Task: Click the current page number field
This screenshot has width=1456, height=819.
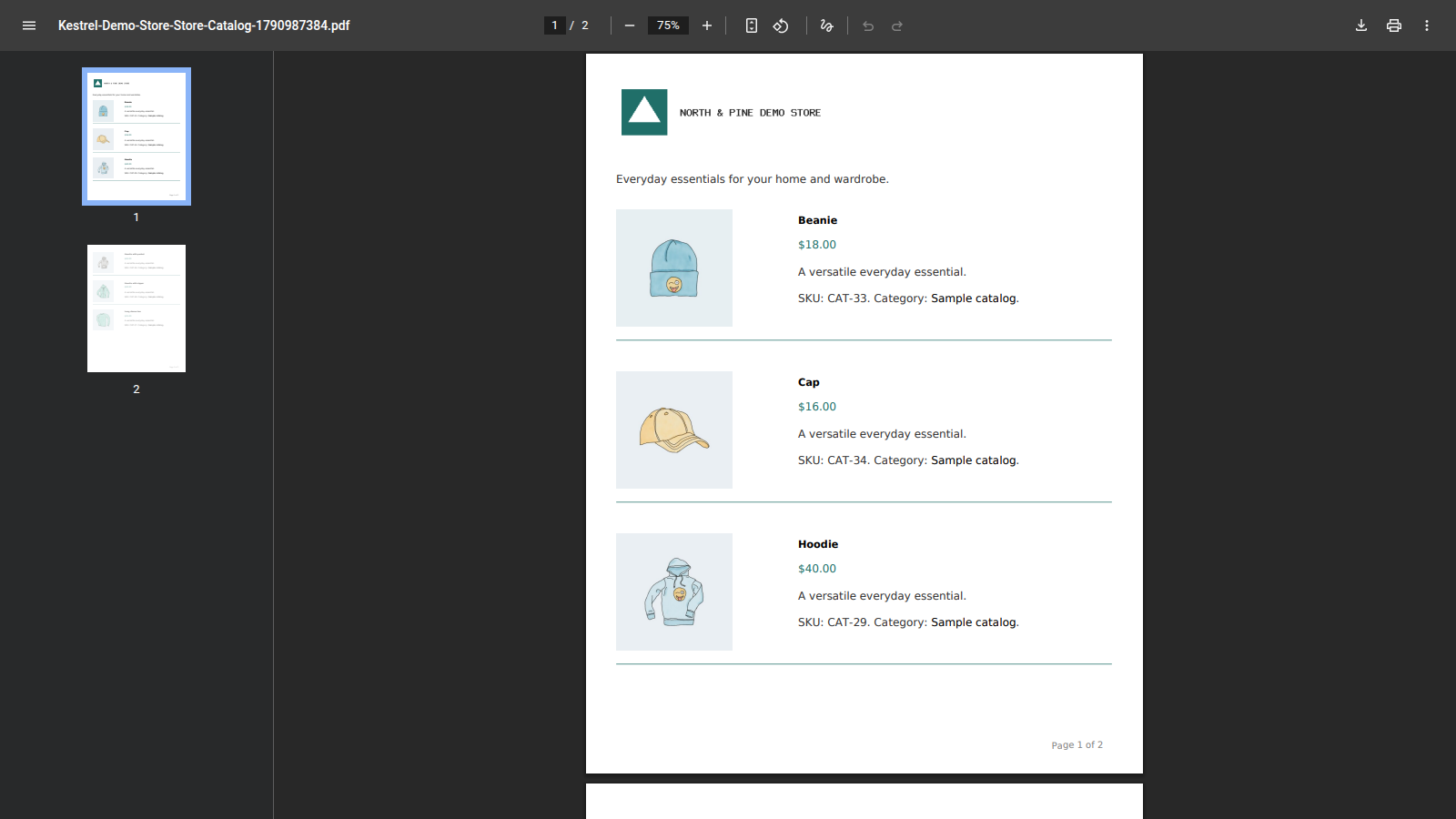Action: 554,25
